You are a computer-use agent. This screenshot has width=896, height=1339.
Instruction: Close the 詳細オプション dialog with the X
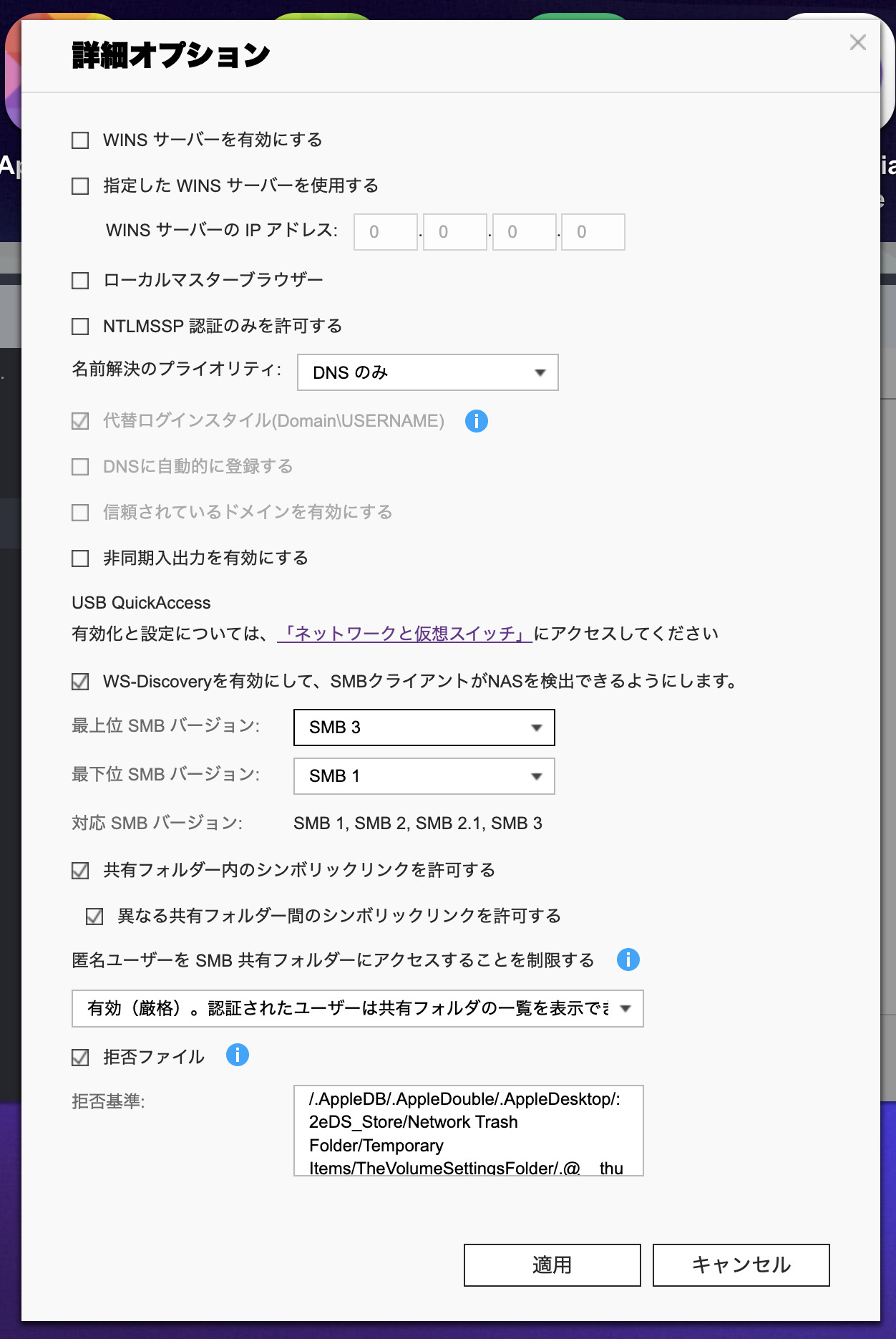857,42
